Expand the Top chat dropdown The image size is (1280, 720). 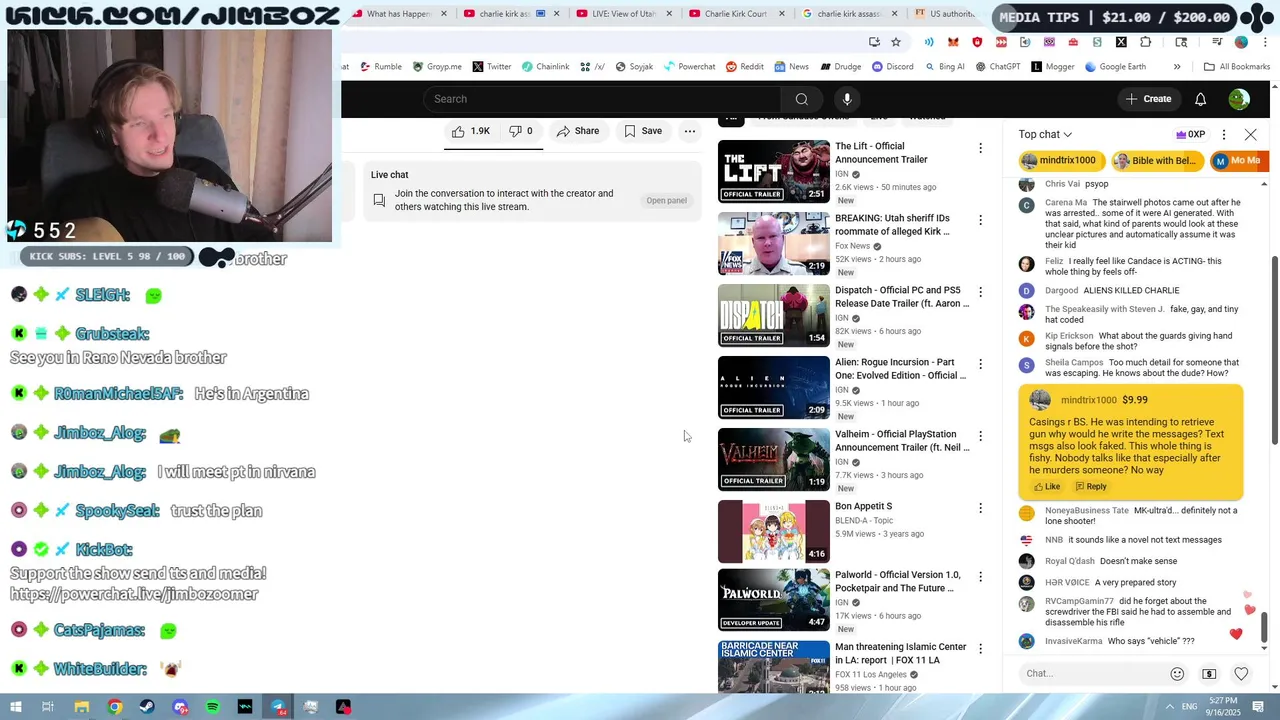(1045, 134)
